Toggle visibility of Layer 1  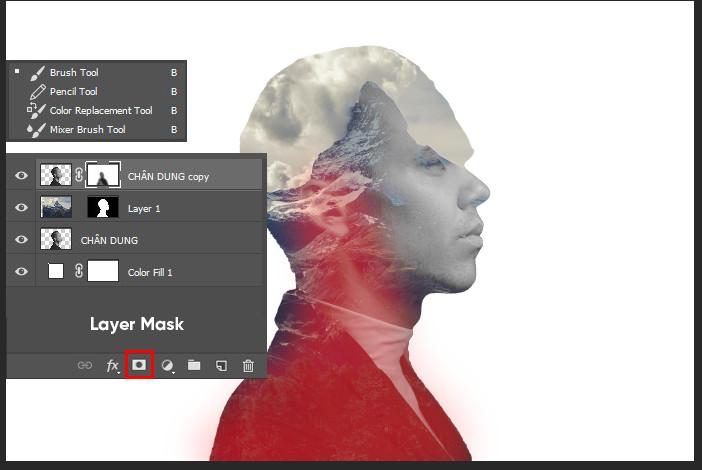[x=21, y=208]
